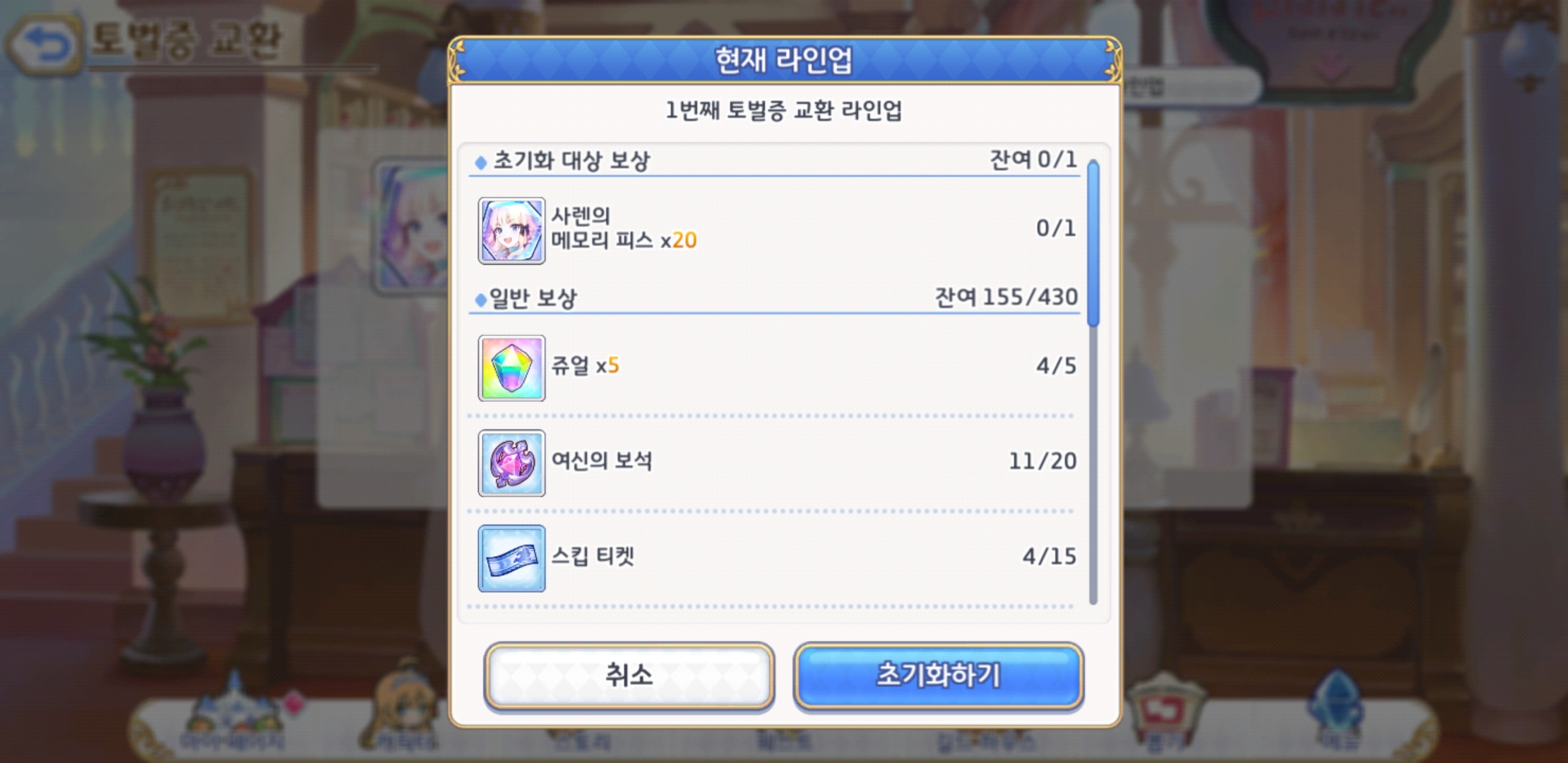Image resolution: width=1568 pixels, height=763 pixels.
Task: Open the blue crystal menu icon in bottom bar
Action: [1335, 710]
